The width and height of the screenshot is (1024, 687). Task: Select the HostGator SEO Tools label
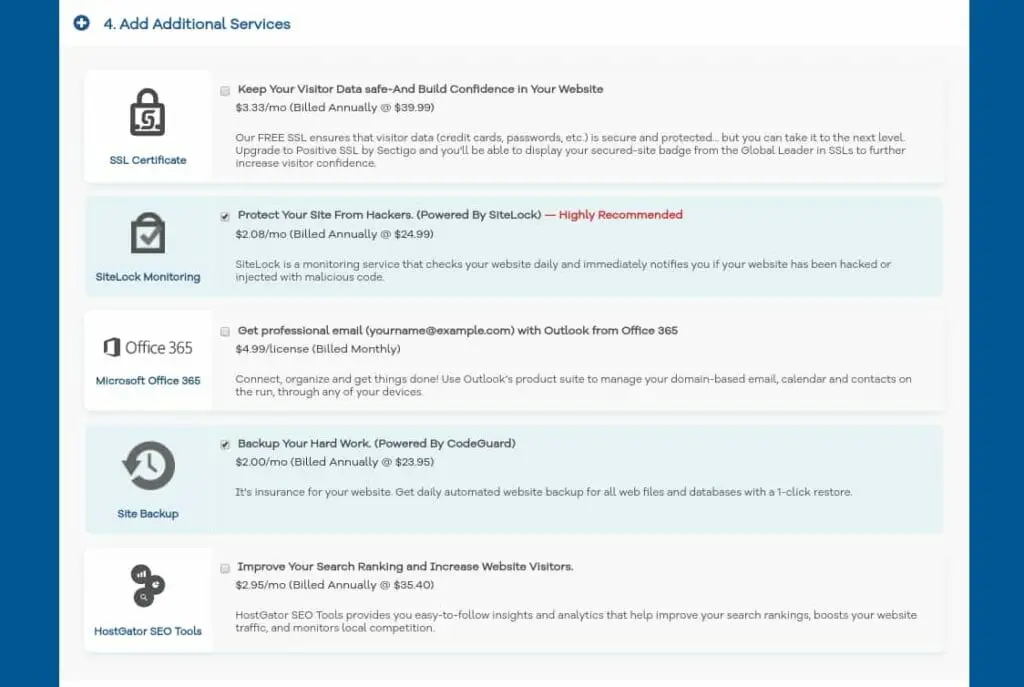(148, 631)
